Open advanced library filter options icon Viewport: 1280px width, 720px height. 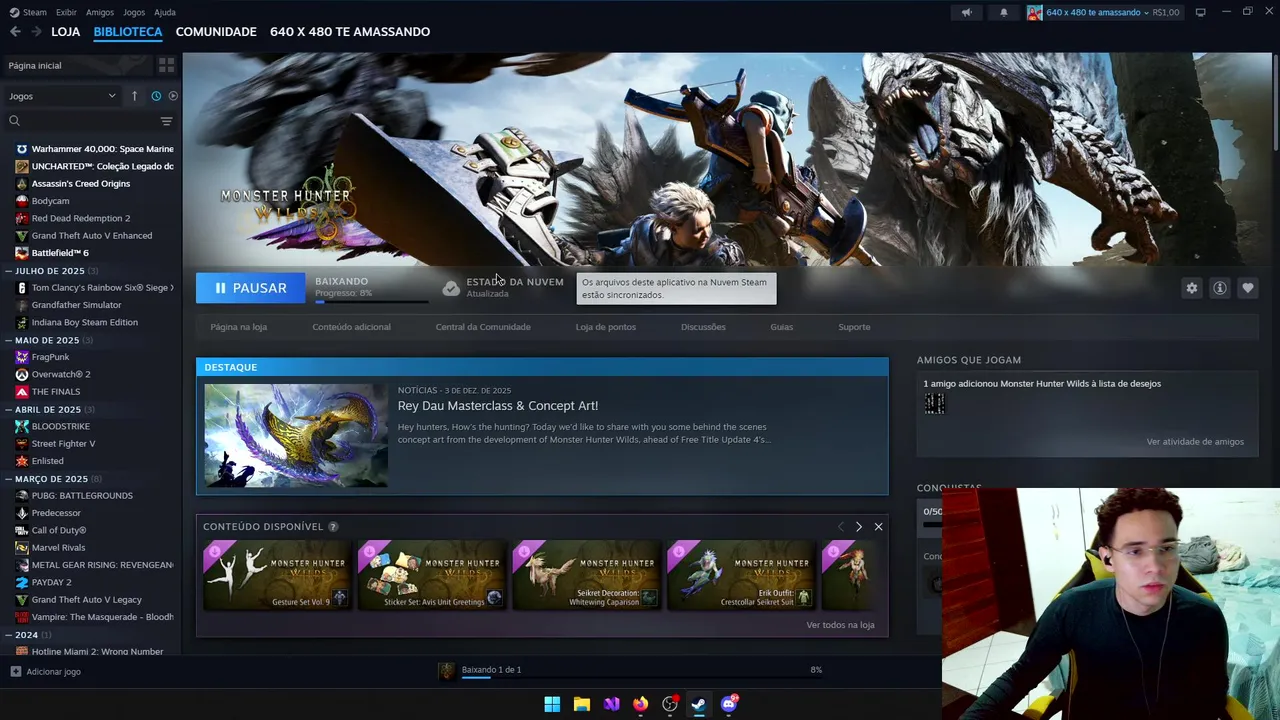coord(166,121)
